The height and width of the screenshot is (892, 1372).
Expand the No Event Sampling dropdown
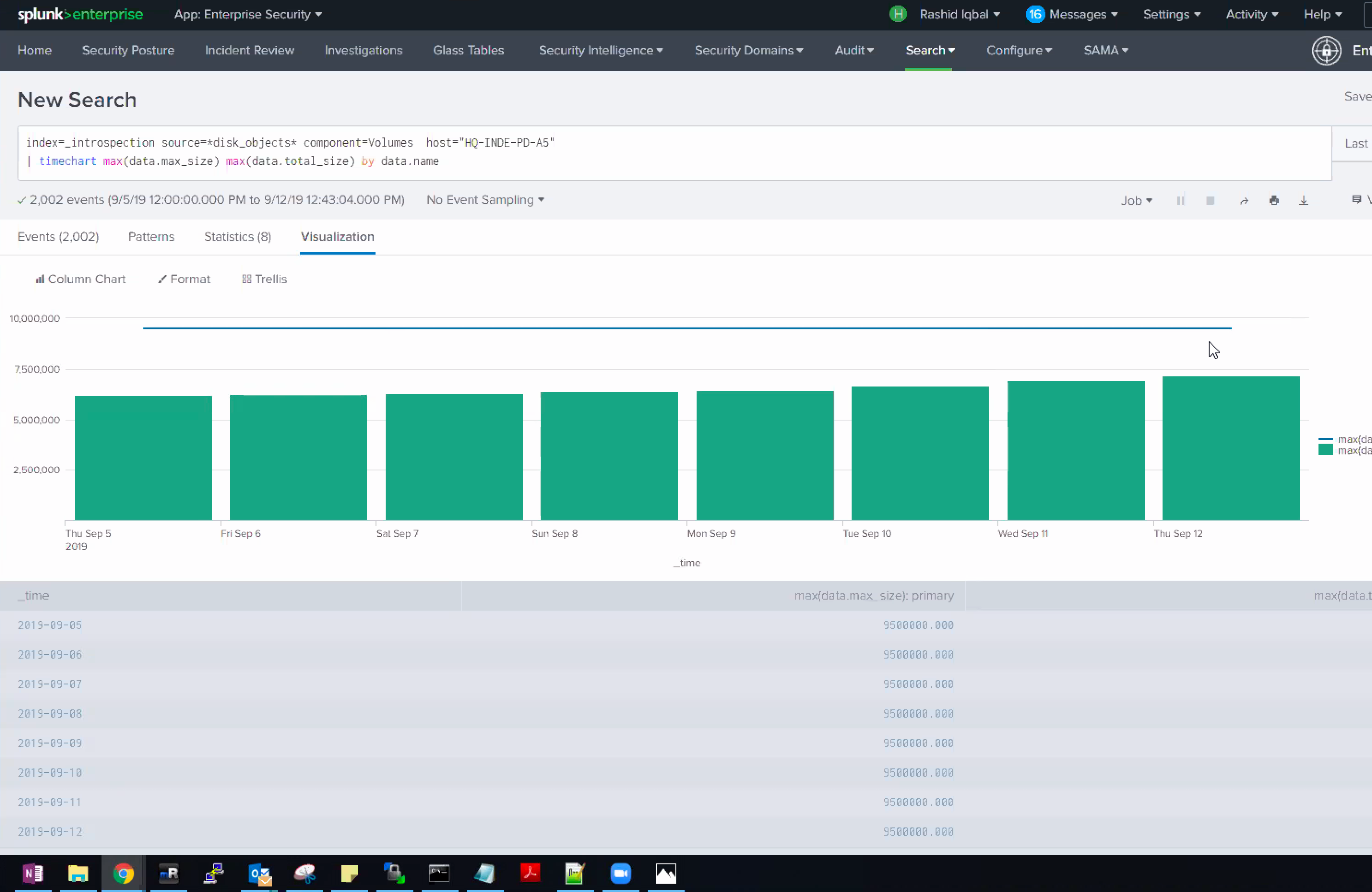pos(485,199)
